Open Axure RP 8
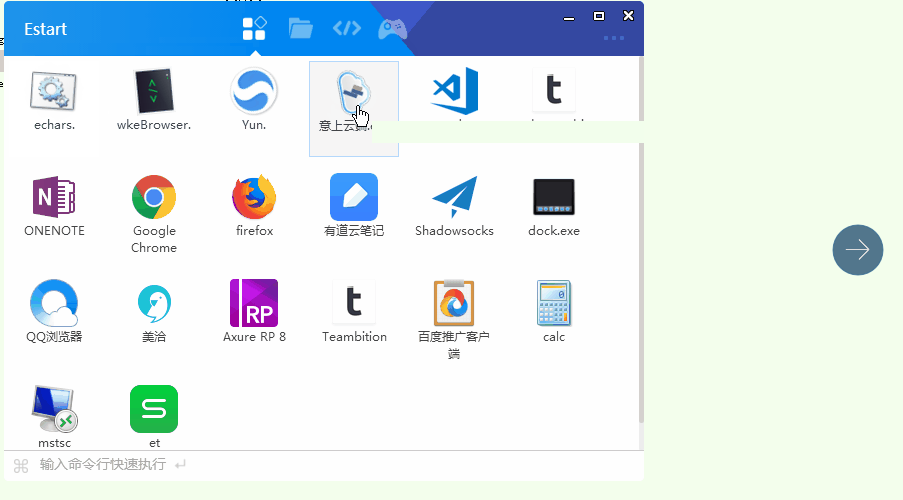 click(x=254, y=303)
